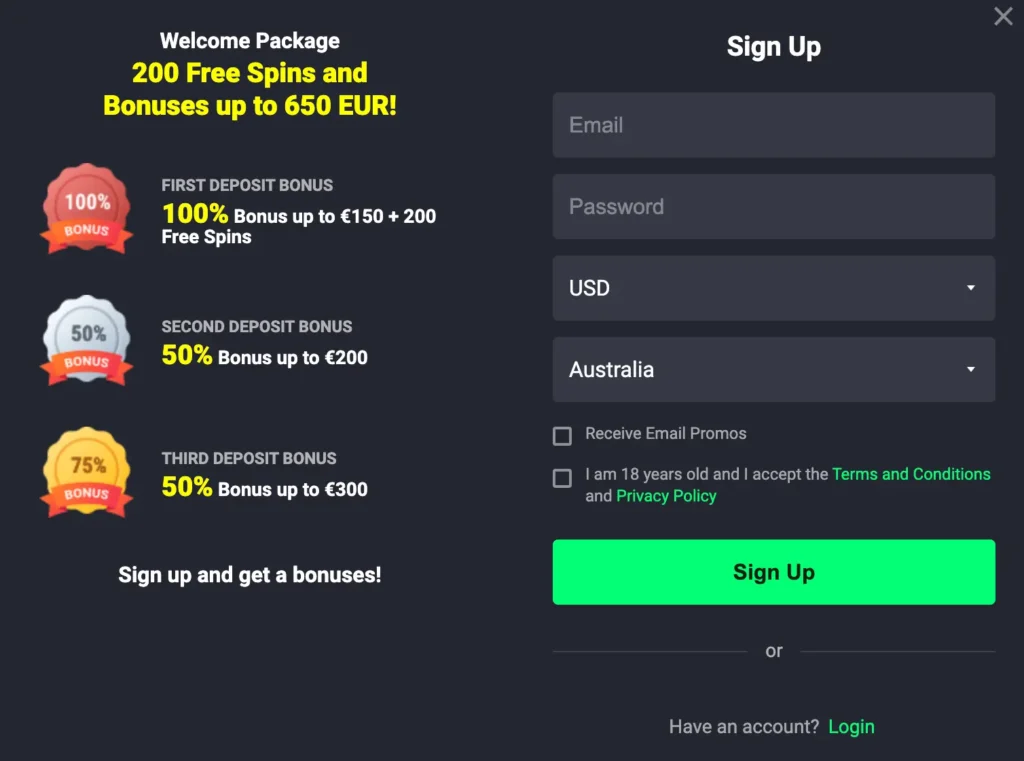Open the Australia country dropdown

click(773, 370)
